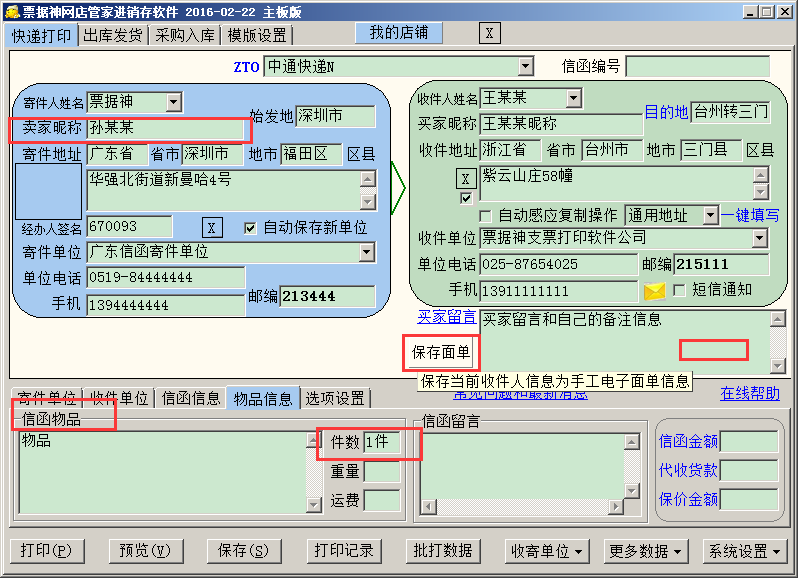Switch to 快递打印 tab
Screen dimensions: 798x578
(42, 36)
